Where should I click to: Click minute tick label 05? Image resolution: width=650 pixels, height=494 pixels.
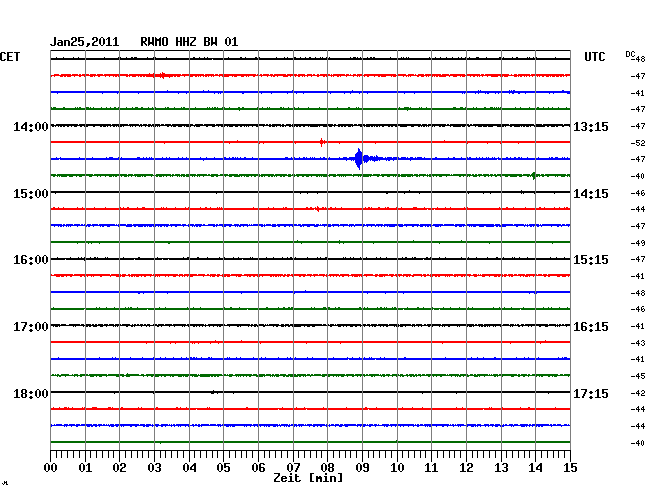point(223,467)
